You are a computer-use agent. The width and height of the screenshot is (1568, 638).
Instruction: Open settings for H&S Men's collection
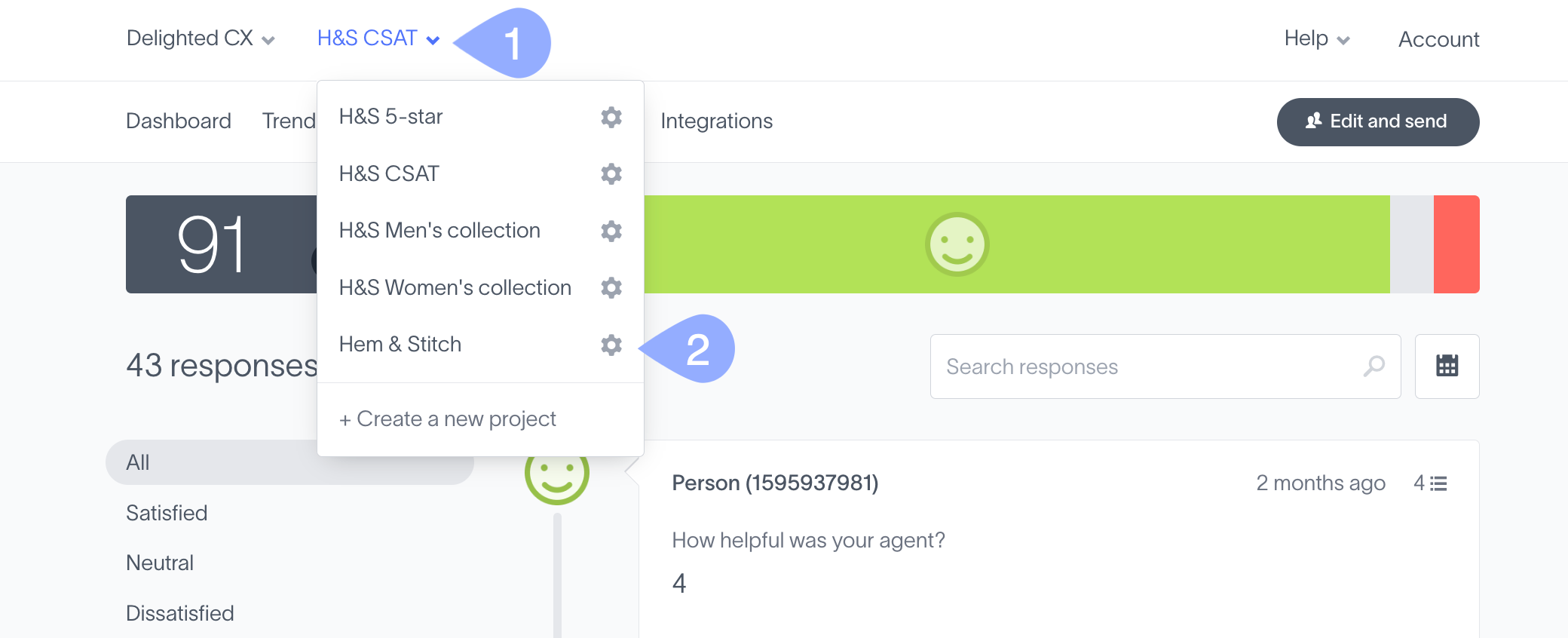coord(611,231)
